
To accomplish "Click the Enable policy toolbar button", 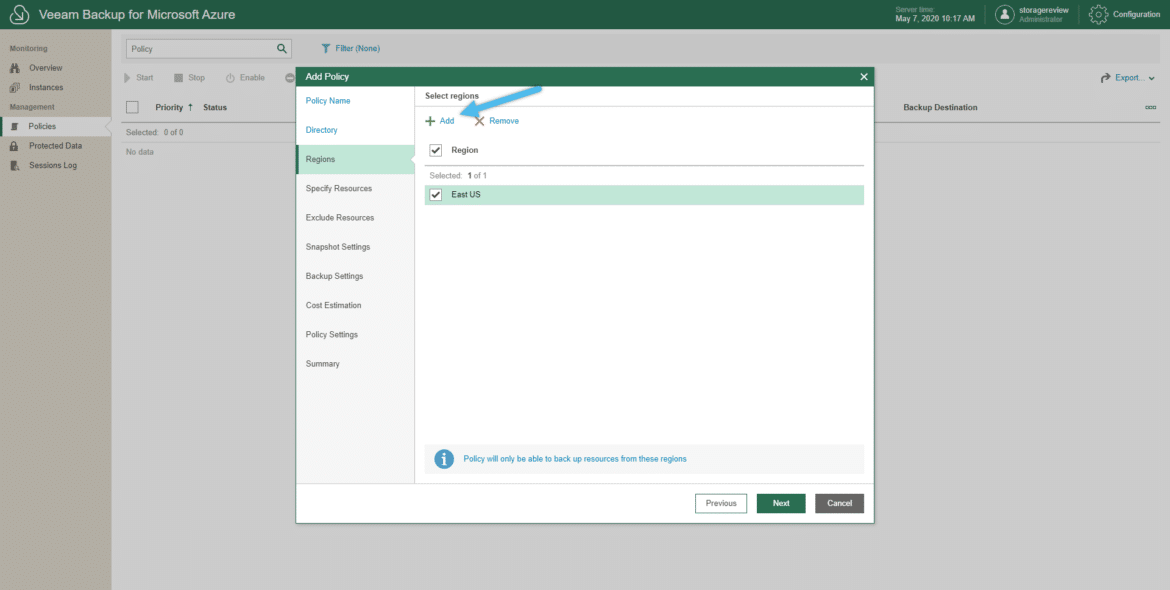I will point(245,78).
